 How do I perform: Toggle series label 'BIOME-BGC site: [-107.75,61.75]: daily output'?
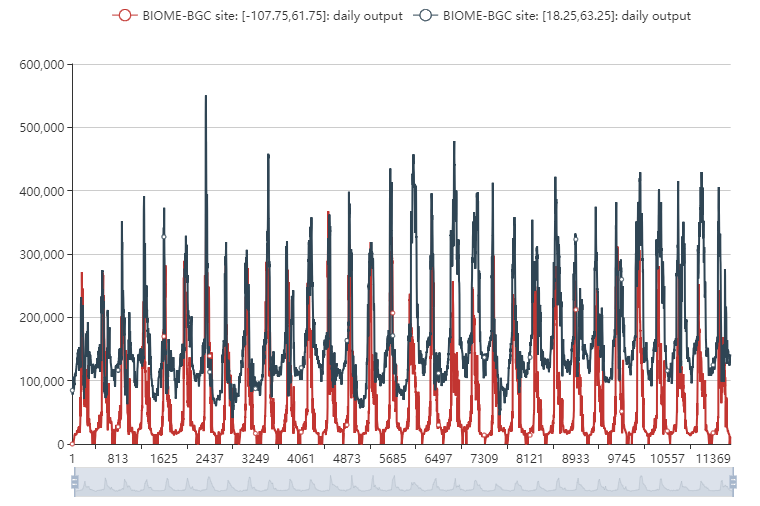click(x=272, y=16)
